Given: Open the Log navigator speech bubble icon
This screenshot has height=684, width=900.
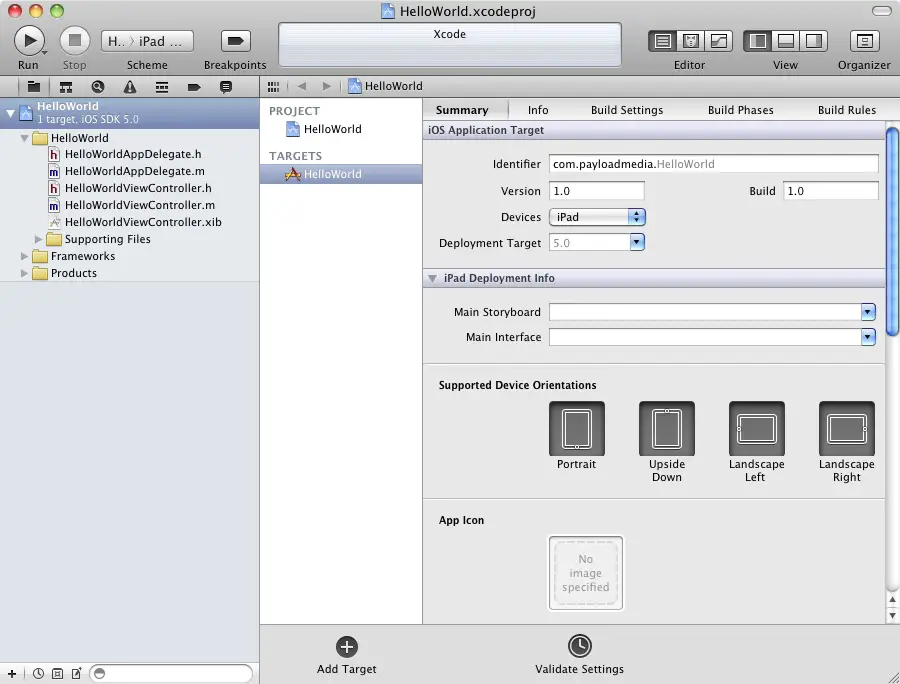Looking at the screenshot, I should tap(226, 87).
